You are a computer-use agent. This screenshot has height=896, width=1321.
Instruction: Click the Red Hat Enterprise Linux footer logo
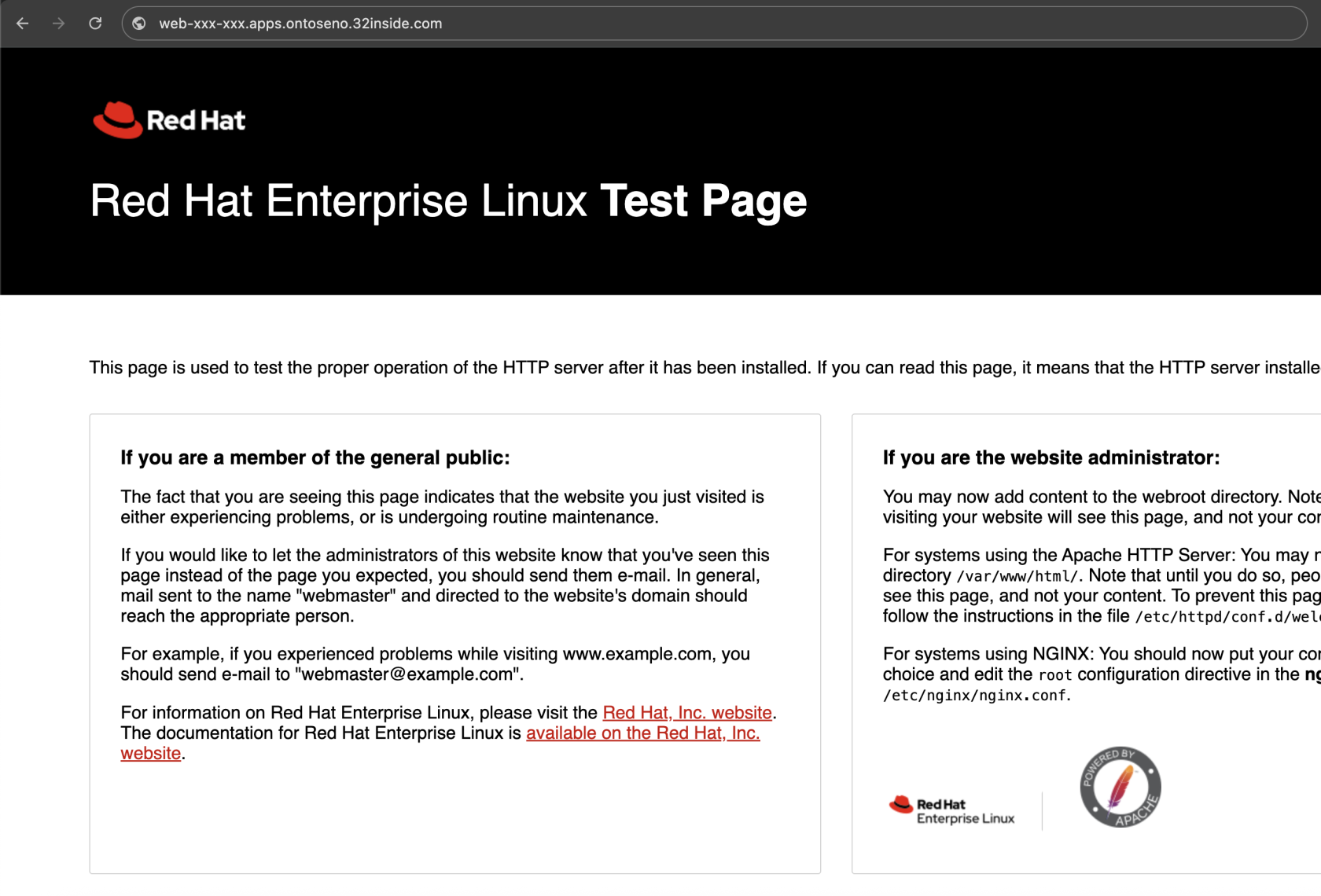tap(951, 810)
